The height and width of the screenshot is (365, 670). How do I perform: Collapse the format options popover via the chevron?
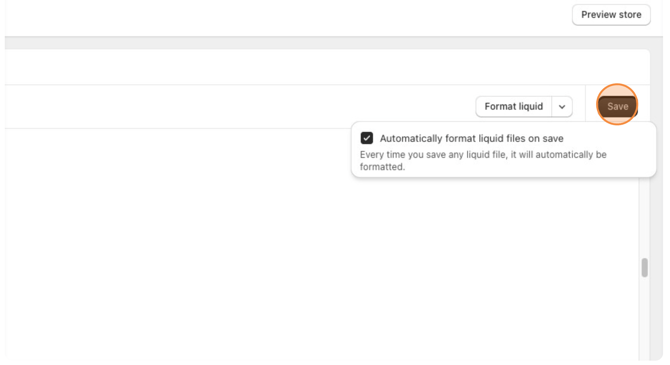[562, 106]
